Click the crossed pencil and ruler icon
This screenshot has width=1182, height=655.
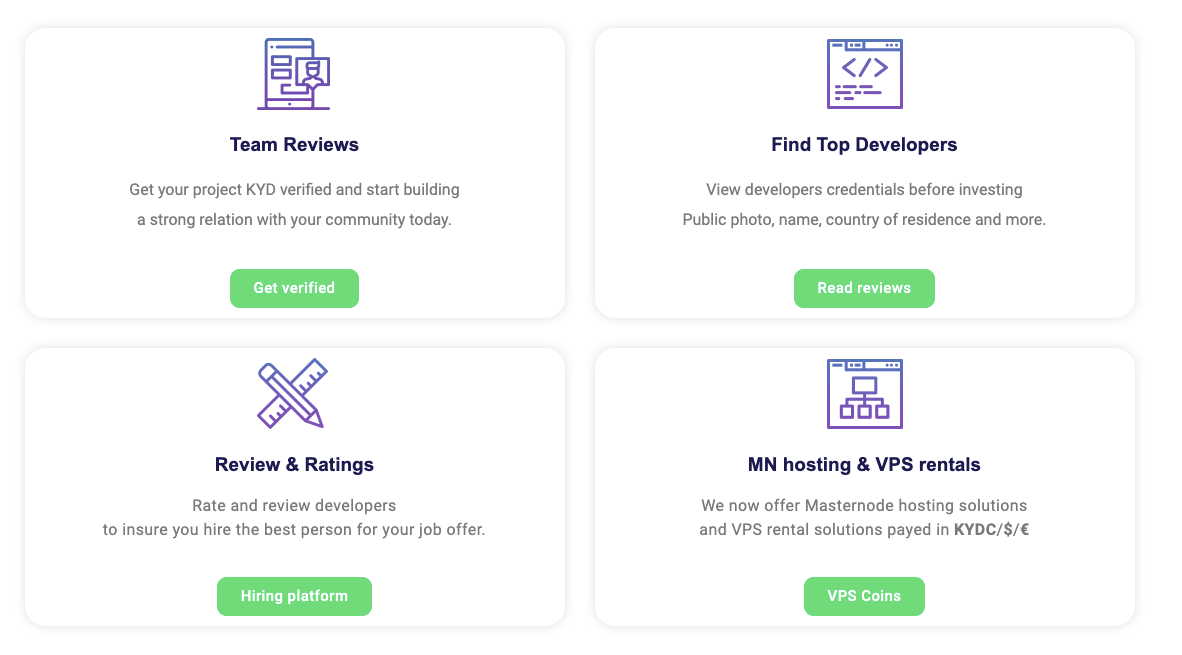[292, 393]
